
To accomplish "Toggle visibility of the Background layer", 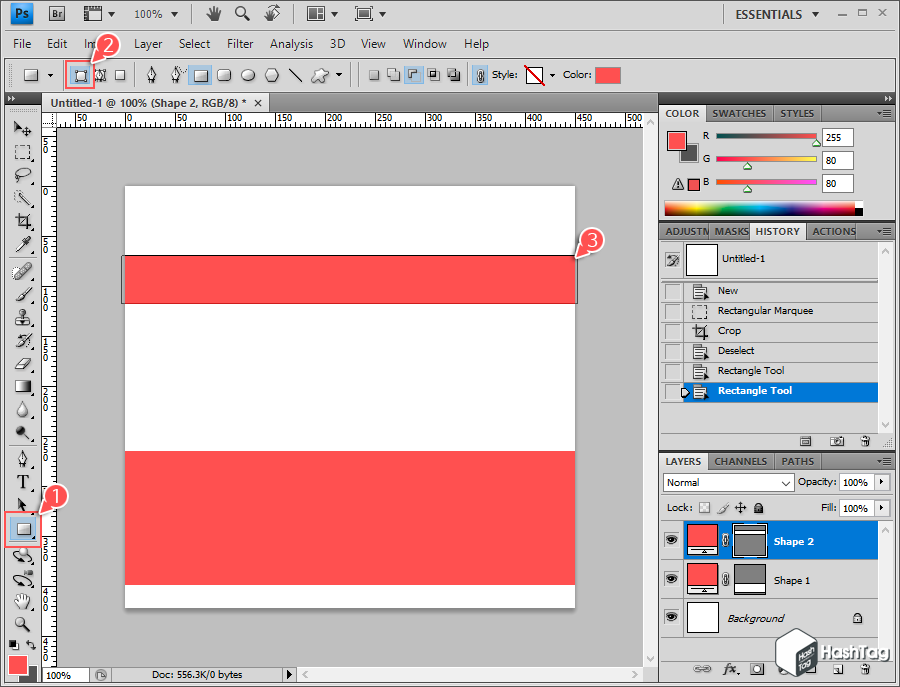I will pyautogui.click(x=671, y=618).
